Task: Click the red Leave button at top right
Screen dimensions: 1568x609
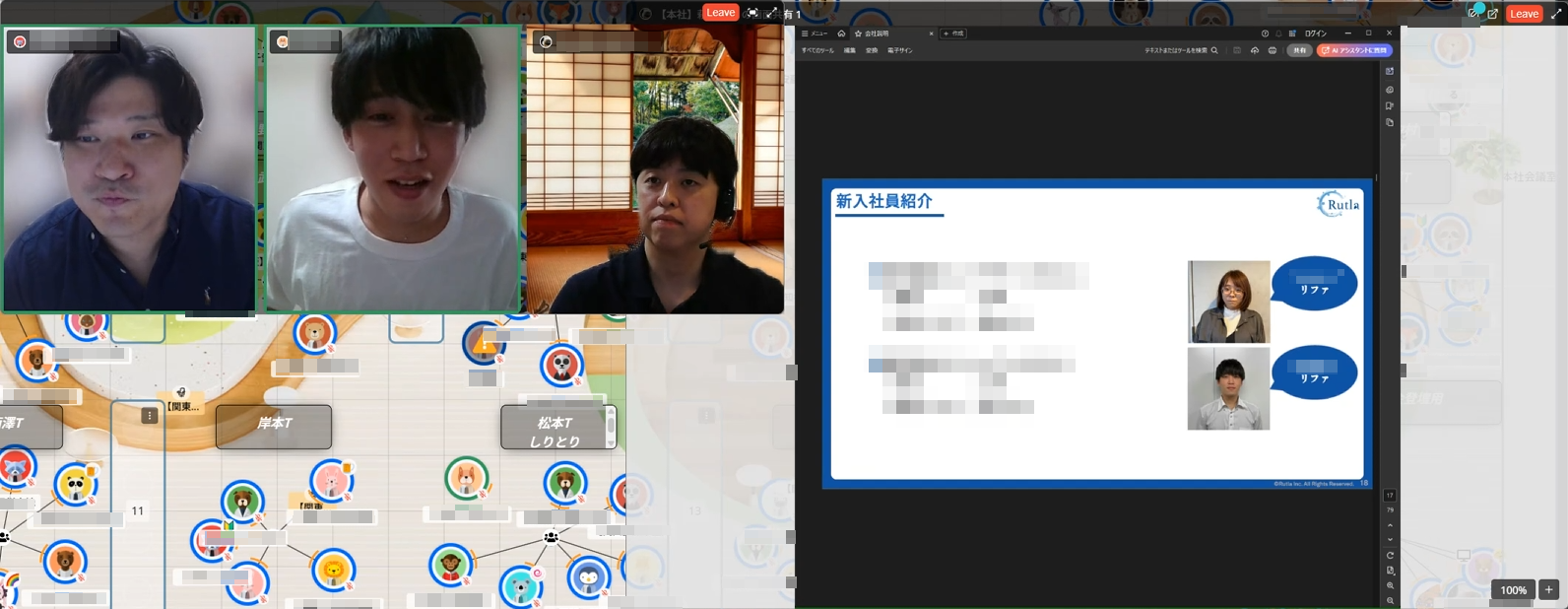Action: coord(1524,14)
